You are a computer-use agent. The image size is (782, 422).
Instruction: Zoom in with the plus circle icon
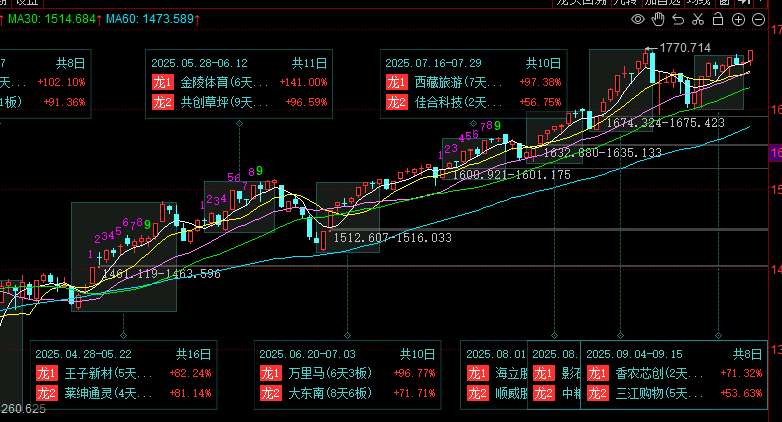(738, 19)
